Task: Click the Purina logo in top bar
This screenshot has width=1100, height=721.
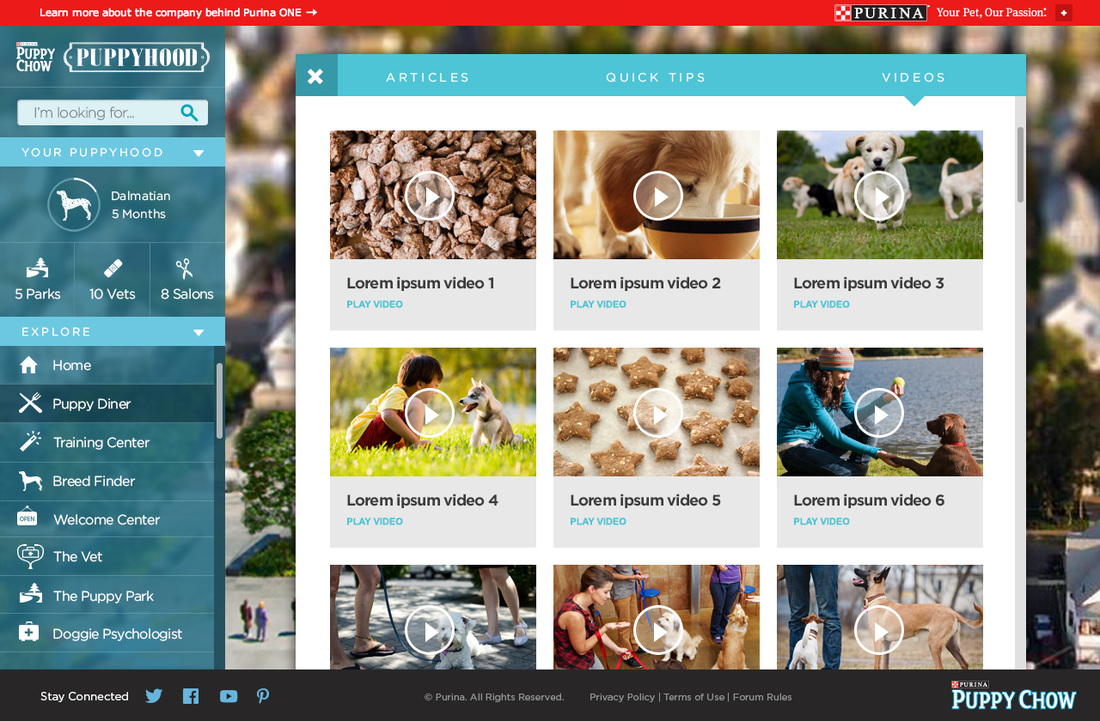Action: pyautogui.click(x=881, y=13)
